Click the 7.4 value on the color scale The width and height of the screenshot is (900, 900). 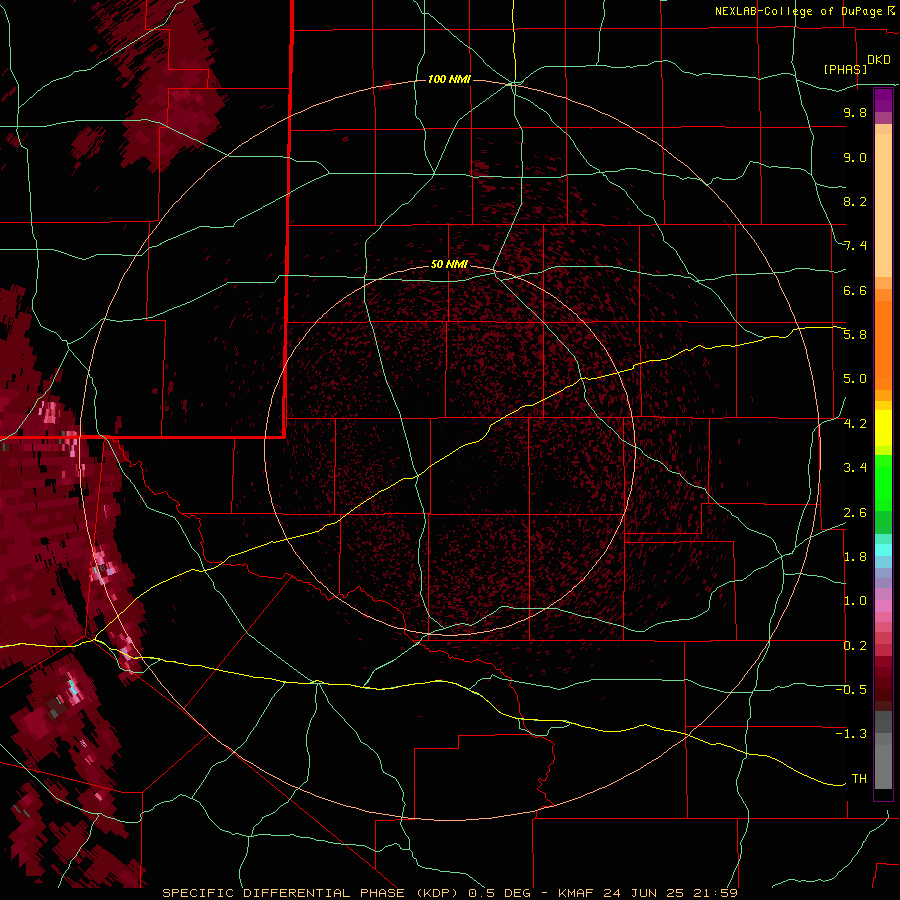click(x=855, y=246)
